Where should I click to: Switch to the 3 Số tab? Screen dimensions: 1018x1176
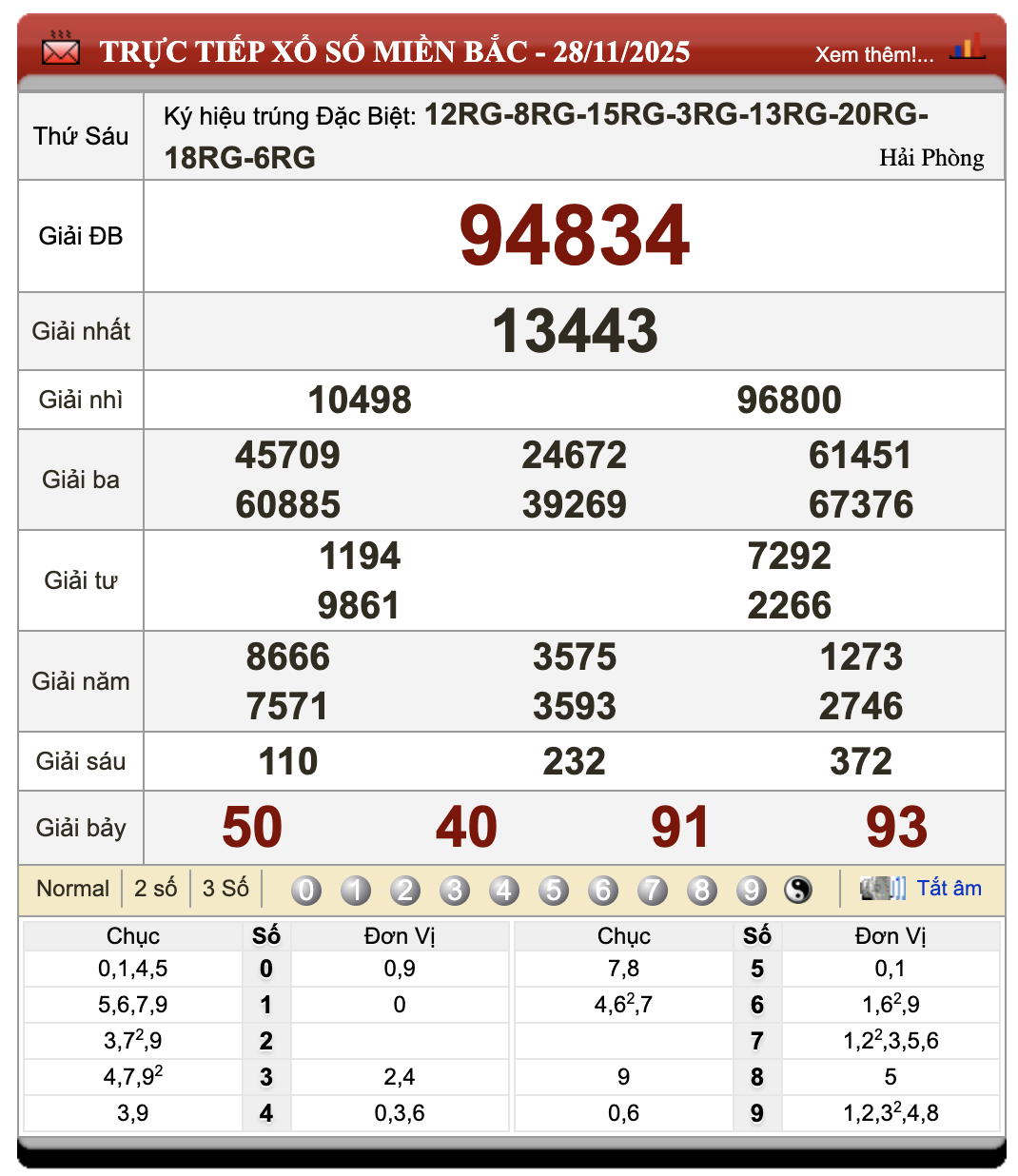click(x=225, y=888)
